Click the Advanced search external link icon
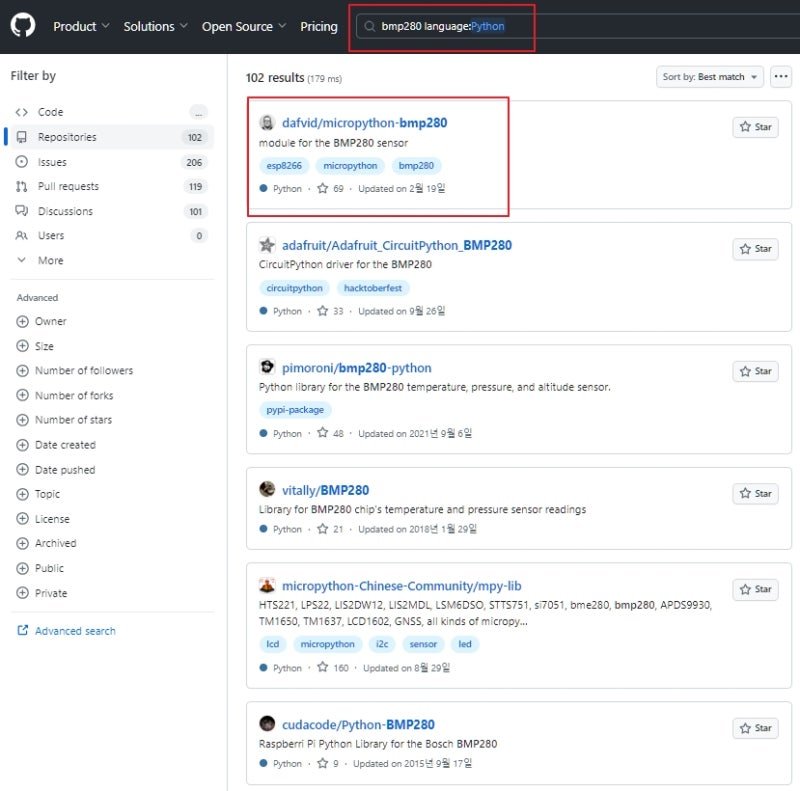800x791 pixels. (22, 630)
